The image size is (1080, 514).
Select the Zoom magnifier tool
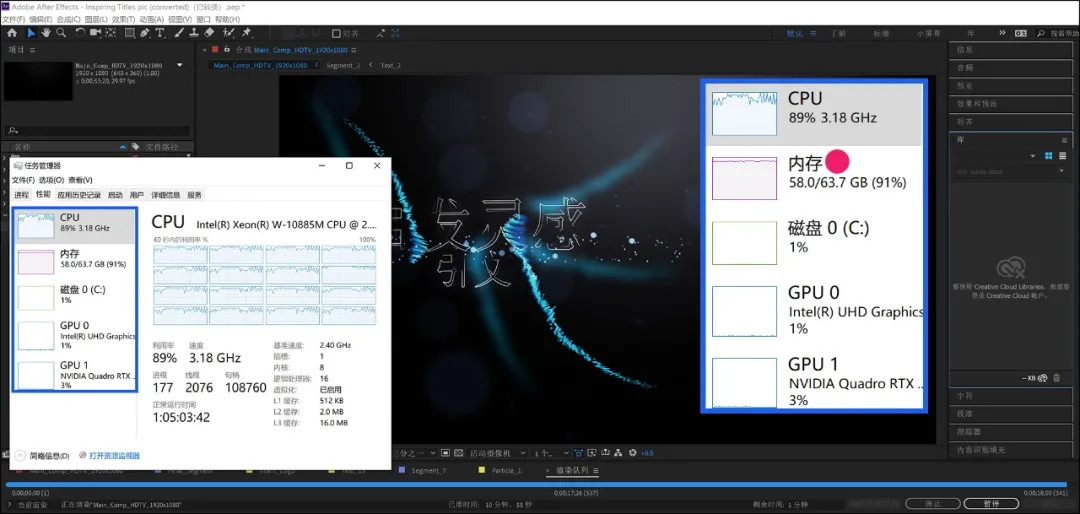[61, 33]
